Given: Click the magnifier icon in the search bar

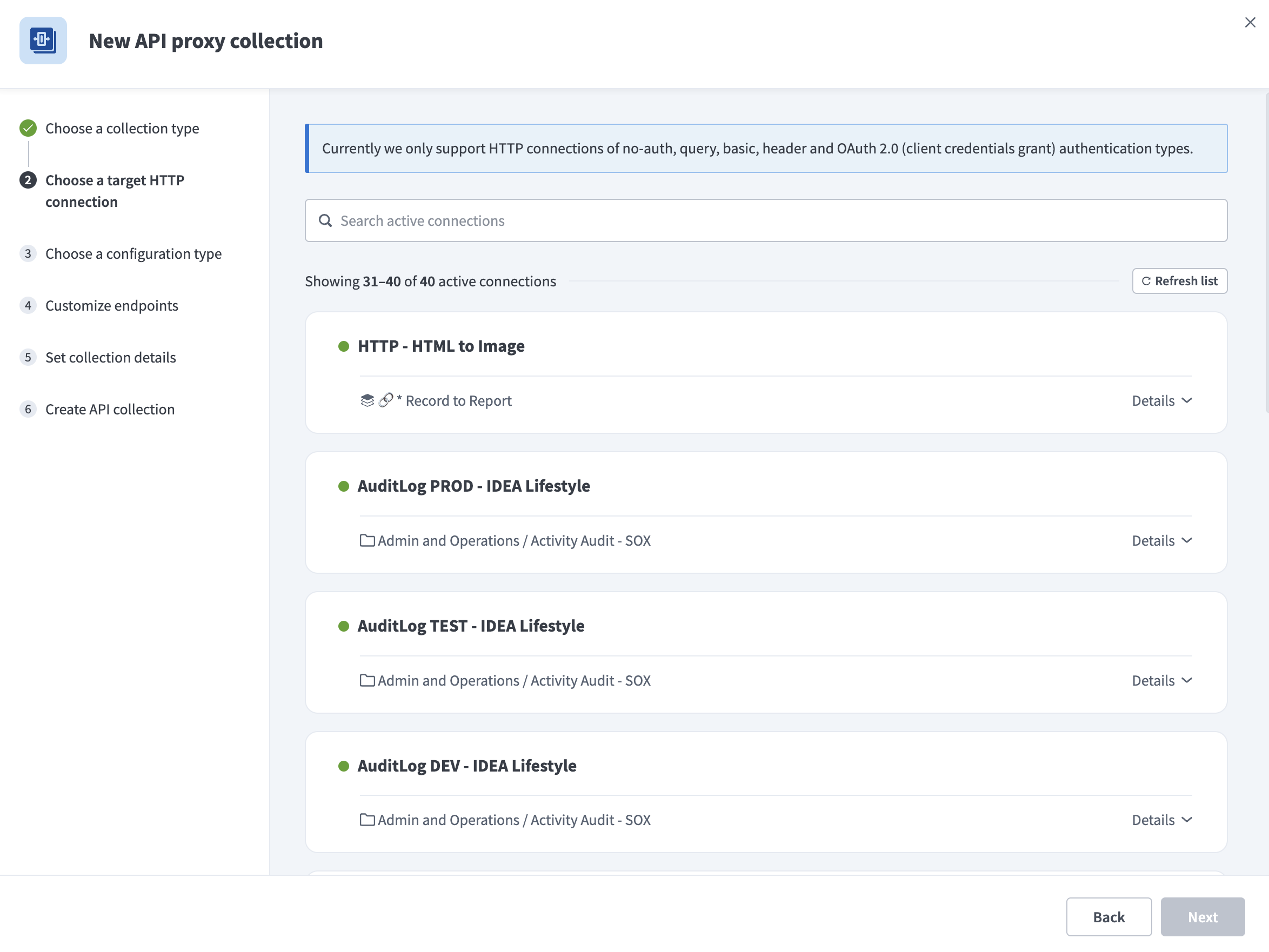Looking at the screenshot, I should [x=325, y=220].
